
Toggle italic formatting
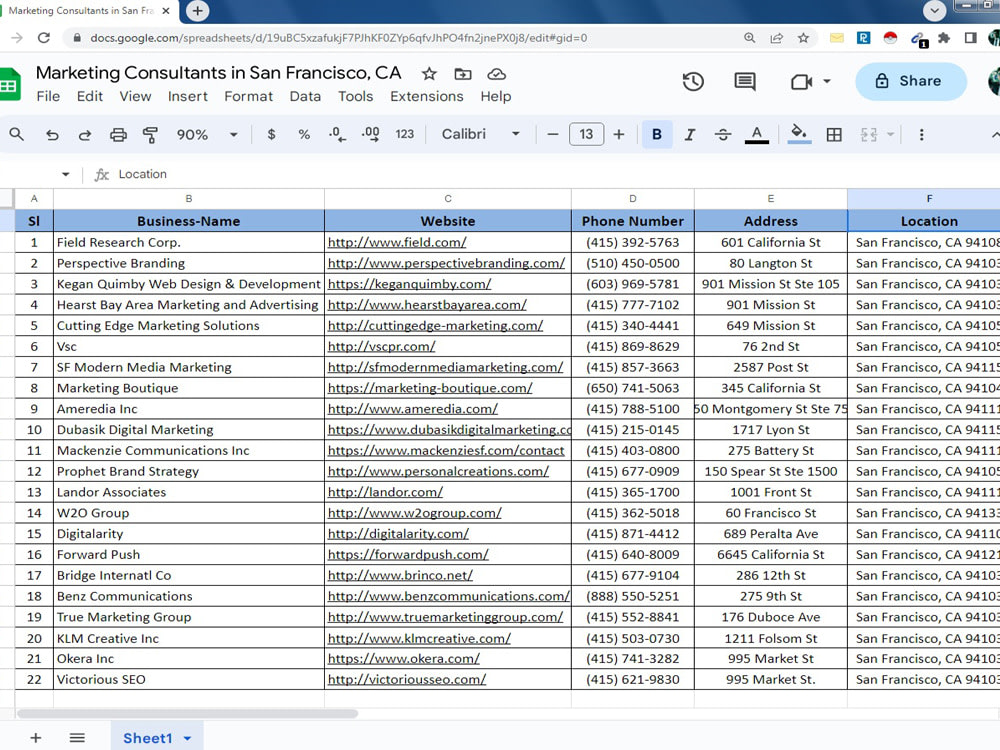[x=689, y=135]
